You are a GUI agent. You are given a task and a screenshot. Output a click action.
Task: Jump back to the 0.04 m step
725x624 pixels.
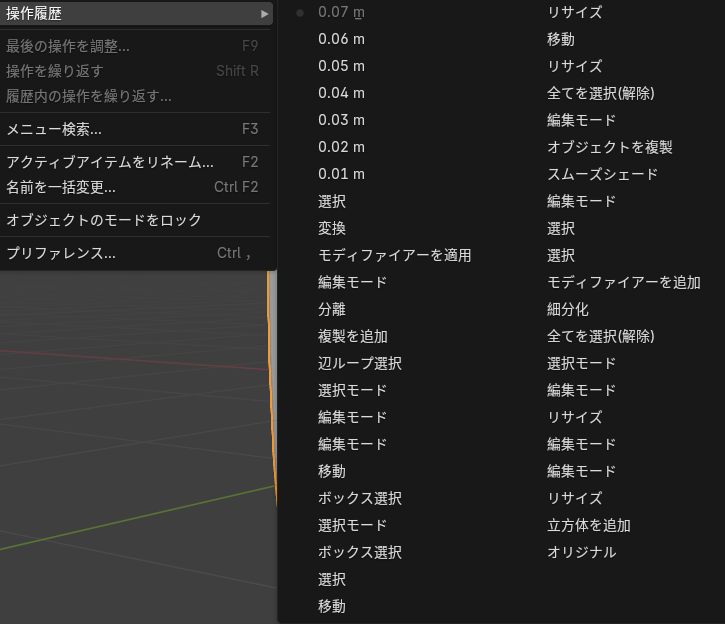tap(341, 93)
